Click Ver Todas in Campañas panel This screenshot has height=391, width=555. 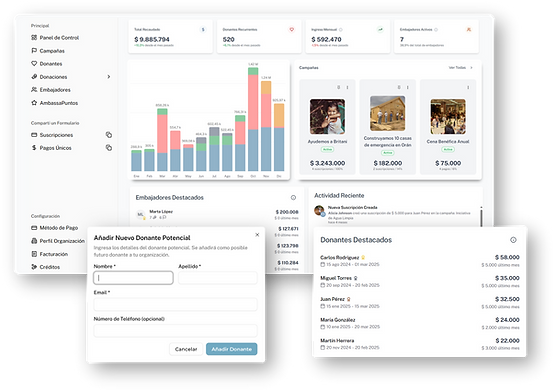(x=460, y=68)
